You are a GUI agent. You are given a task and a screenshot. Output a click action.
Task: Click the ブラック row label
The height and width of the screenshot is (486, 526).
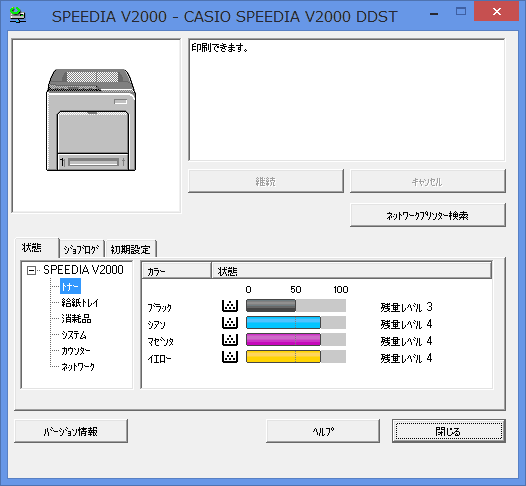(160, 307)
